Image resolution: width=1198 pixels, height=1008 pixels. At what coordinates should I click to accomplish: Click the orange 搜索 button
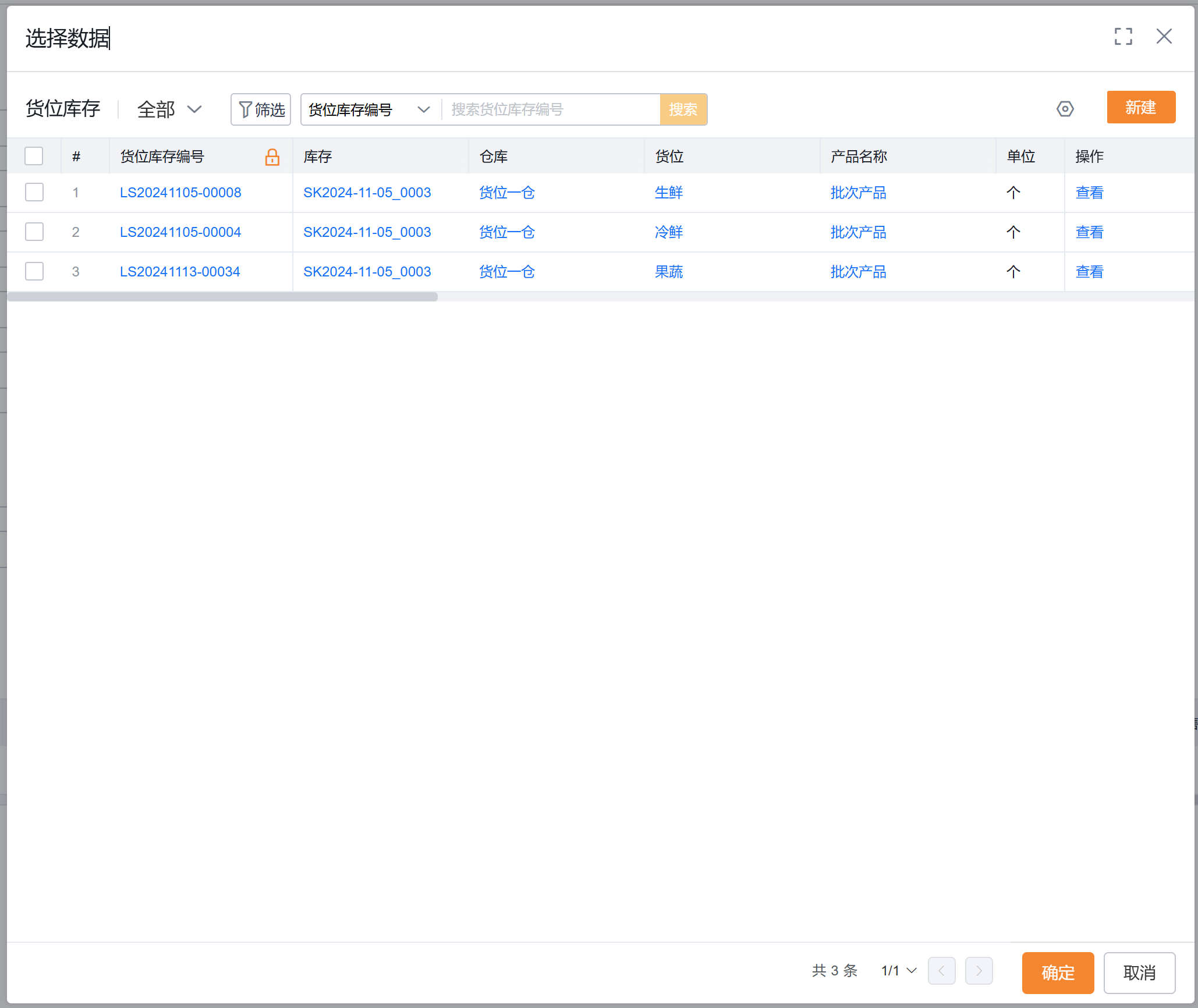[683, 109]
